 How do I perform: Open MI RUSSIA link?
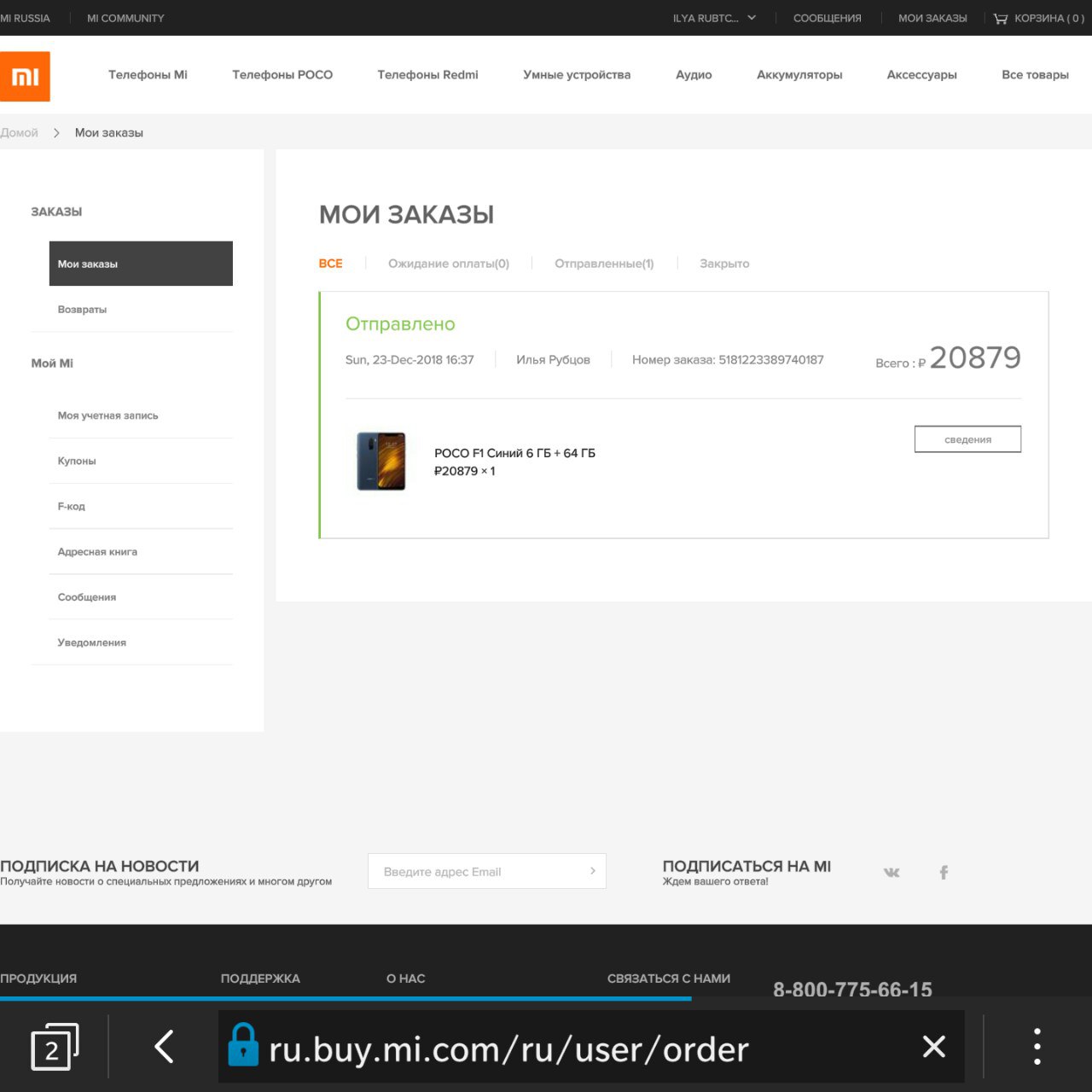(x=25, y=18)
